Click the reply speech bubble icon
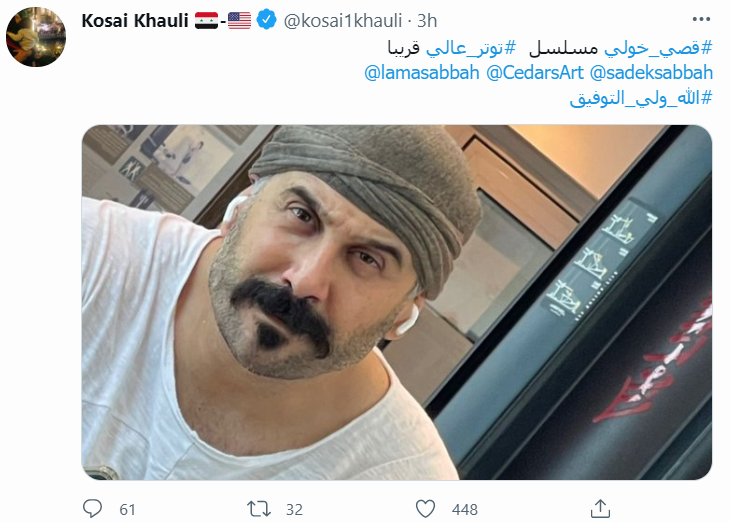Viewport: 730px width, 522px height. click(x=92, y=508)
